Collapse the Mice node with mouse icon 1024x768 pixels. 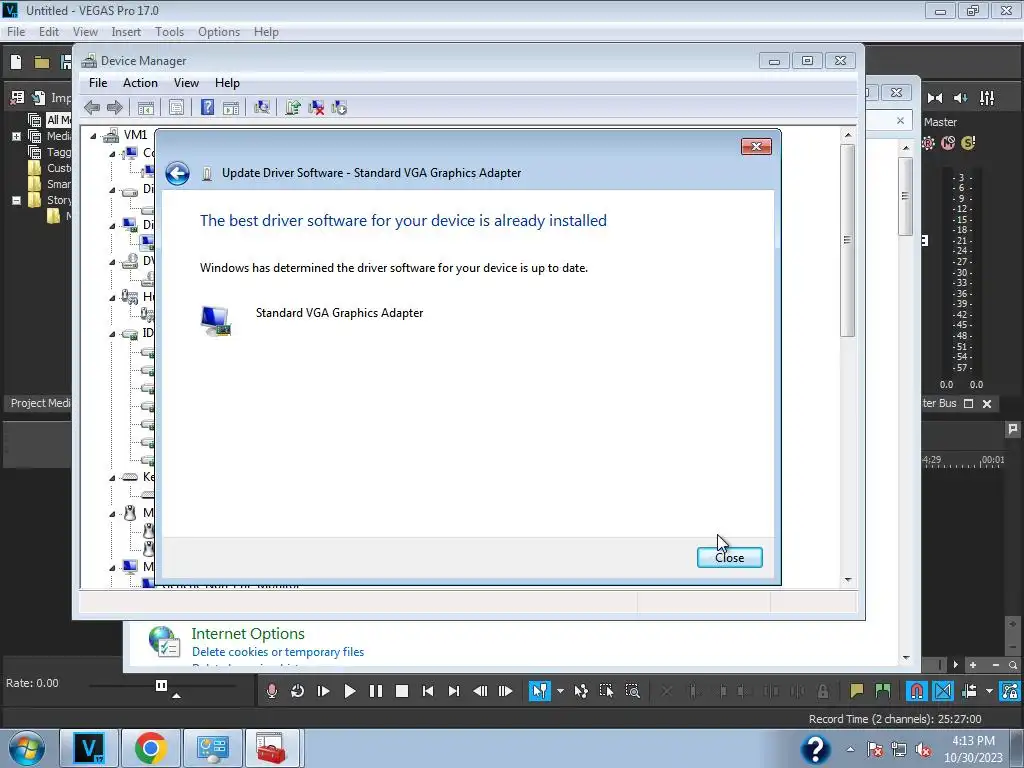[112, 513]
